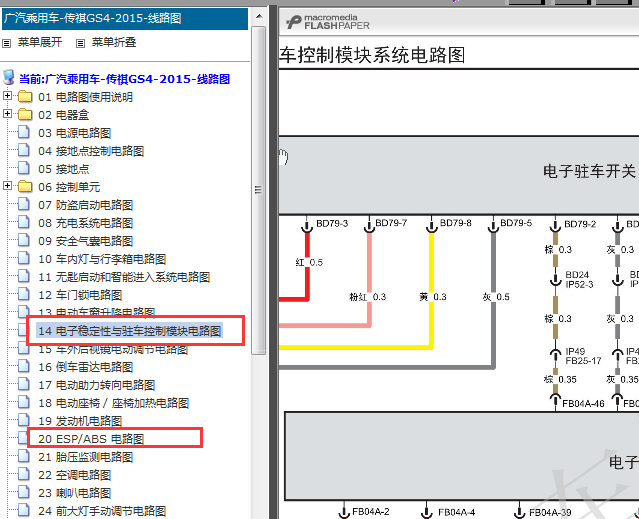Screen dimensions: 639x519
Task: Open 19 发动机电路图
Action: pyautogui.click(x=80, y=421)
